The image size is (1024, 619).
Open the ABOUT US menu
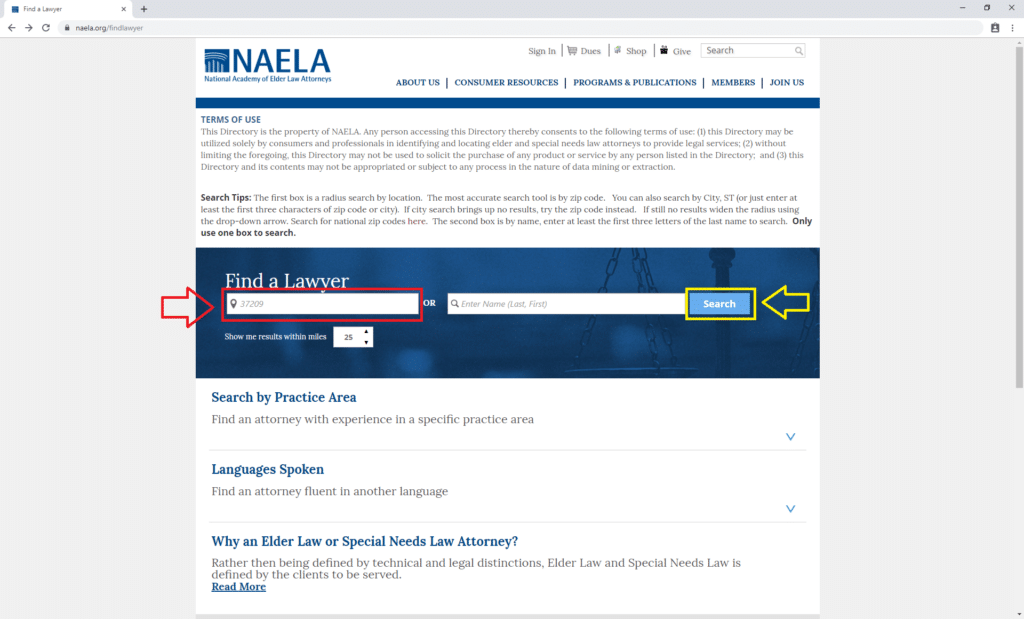(417, 82)
